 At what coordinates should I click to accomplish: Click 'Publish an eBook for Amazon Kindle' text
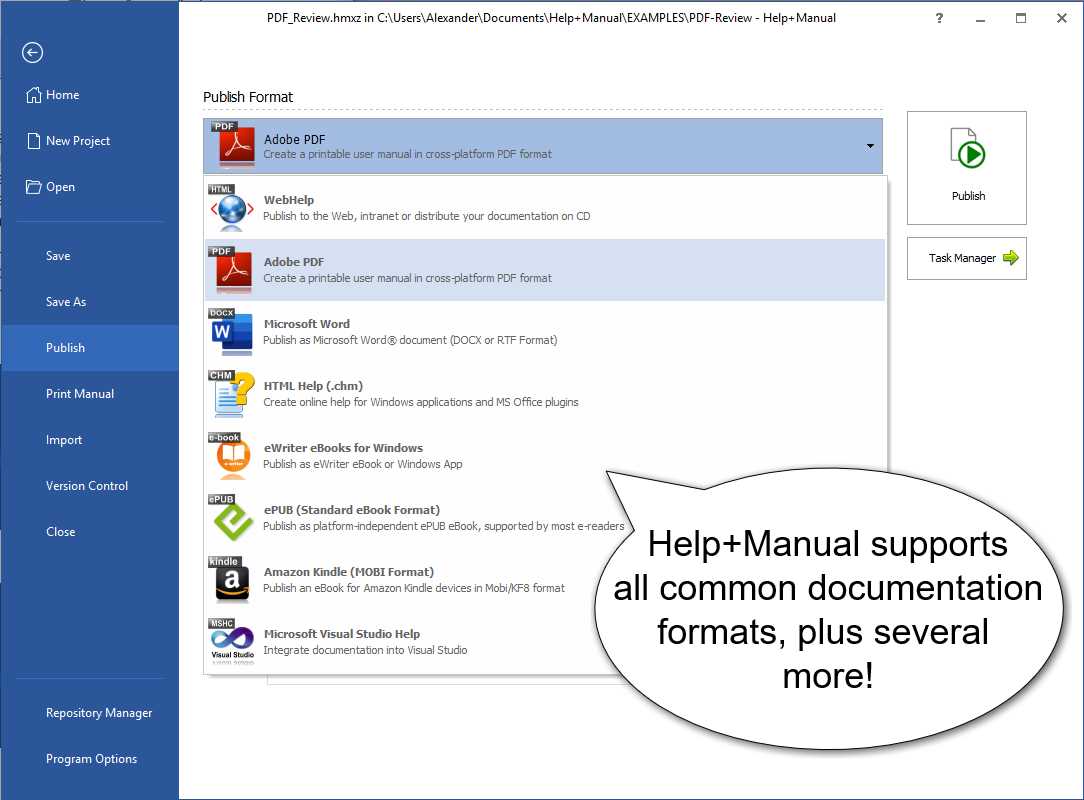tap(413, 588)
